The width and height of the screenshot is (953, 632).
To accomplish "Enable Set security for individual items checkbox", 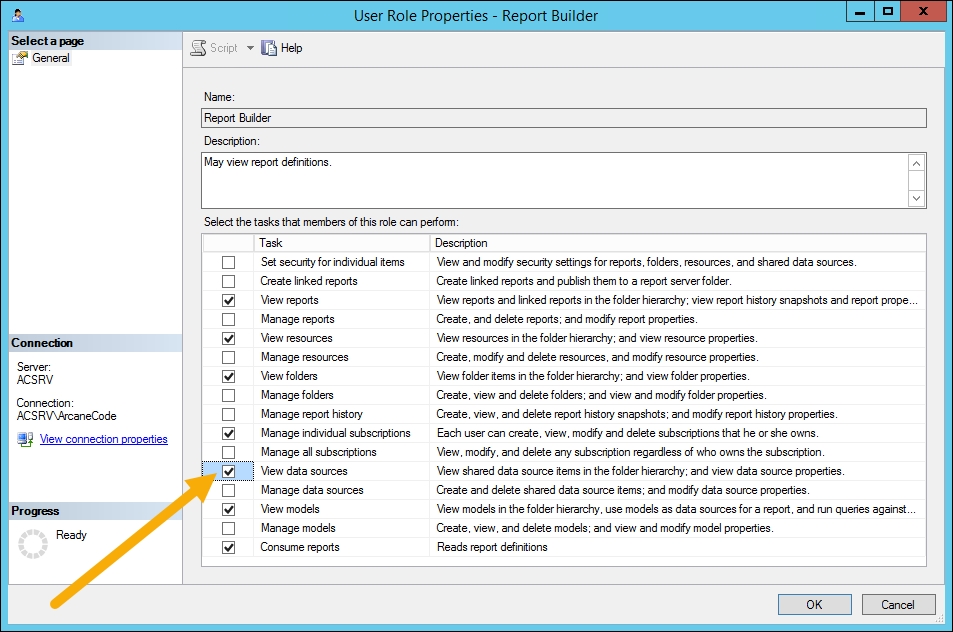I will (x=229, y=263).
